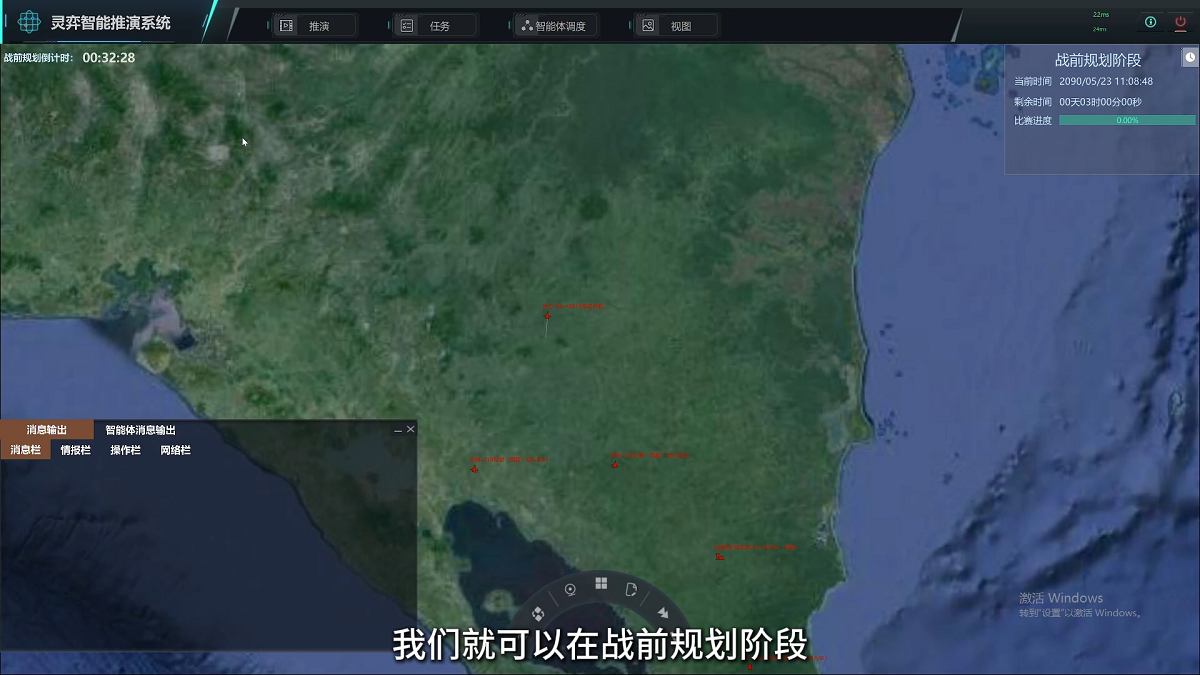Toggle the clock icon on the stage panel
Viewport: 1200px width, 675px height.
[x=1190, y=58]
